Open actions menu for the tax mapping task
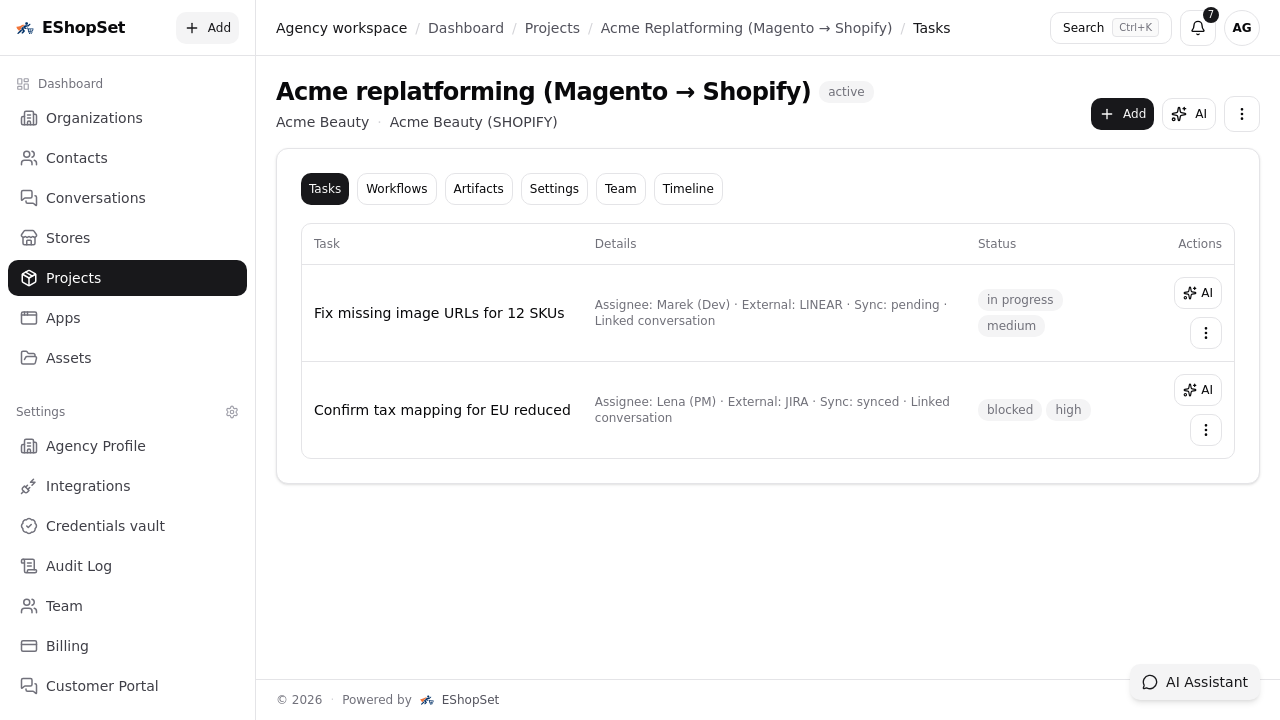 pos(1206,430)
